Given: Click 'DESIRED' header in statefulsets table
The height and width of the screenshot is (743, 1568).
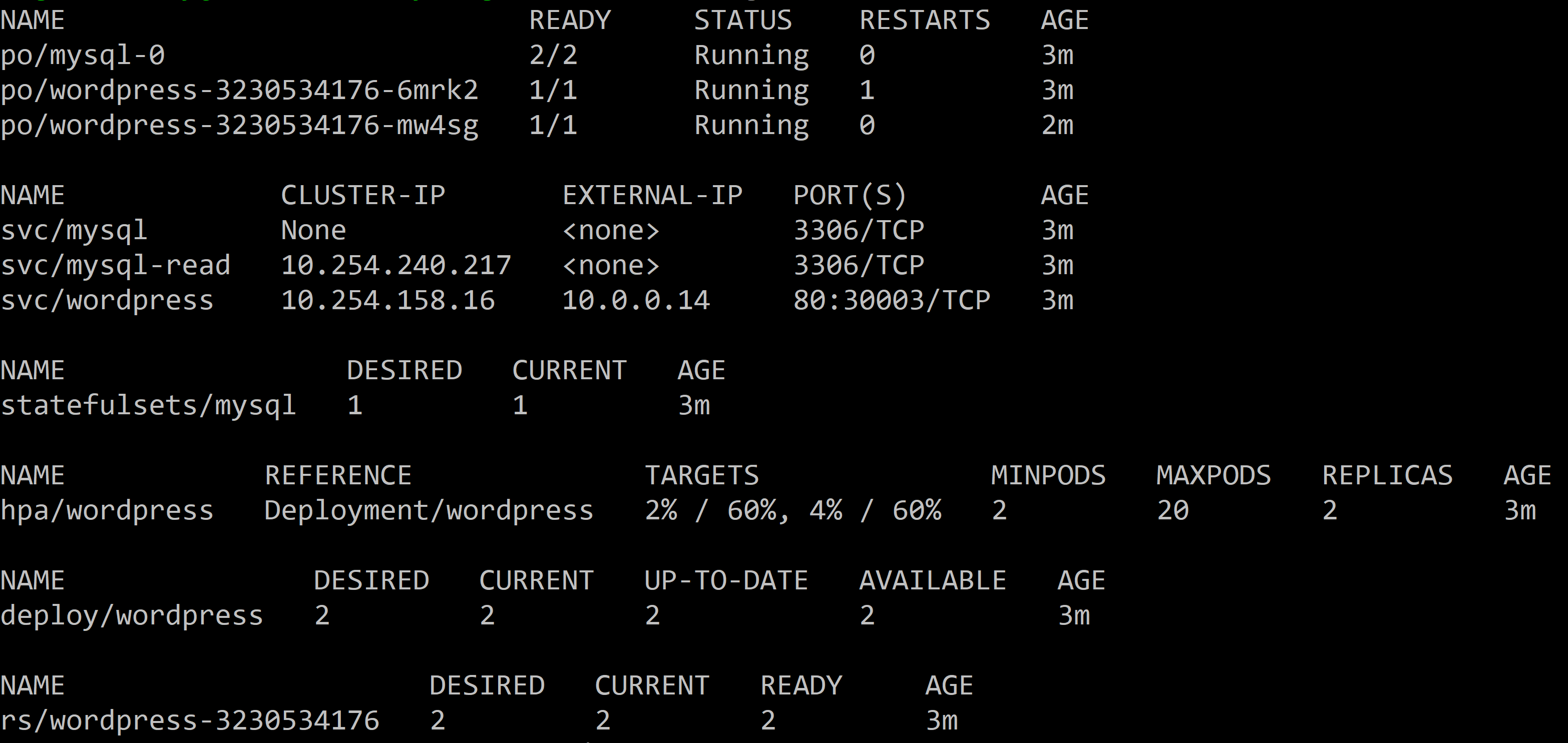Looking at the screenshot, I should pos(404,371).
